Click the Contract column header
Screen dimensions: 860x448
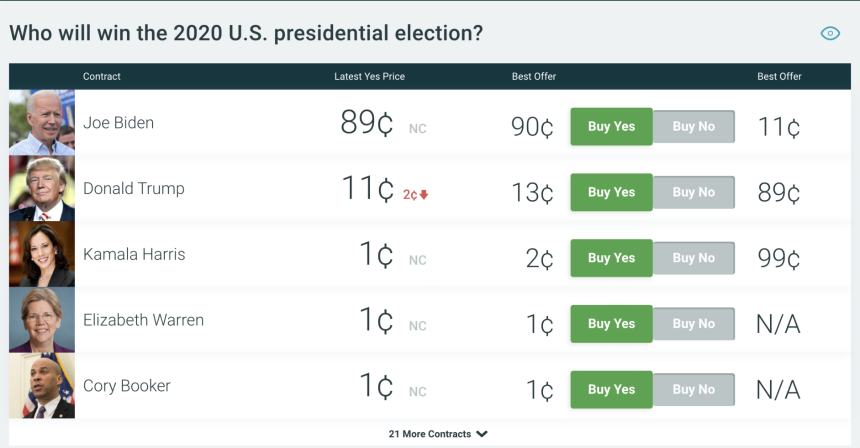tap(102, 77)
